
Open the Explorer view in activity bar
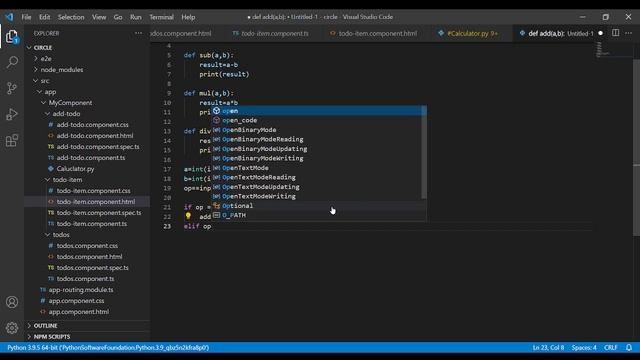[x=12, y=37]
